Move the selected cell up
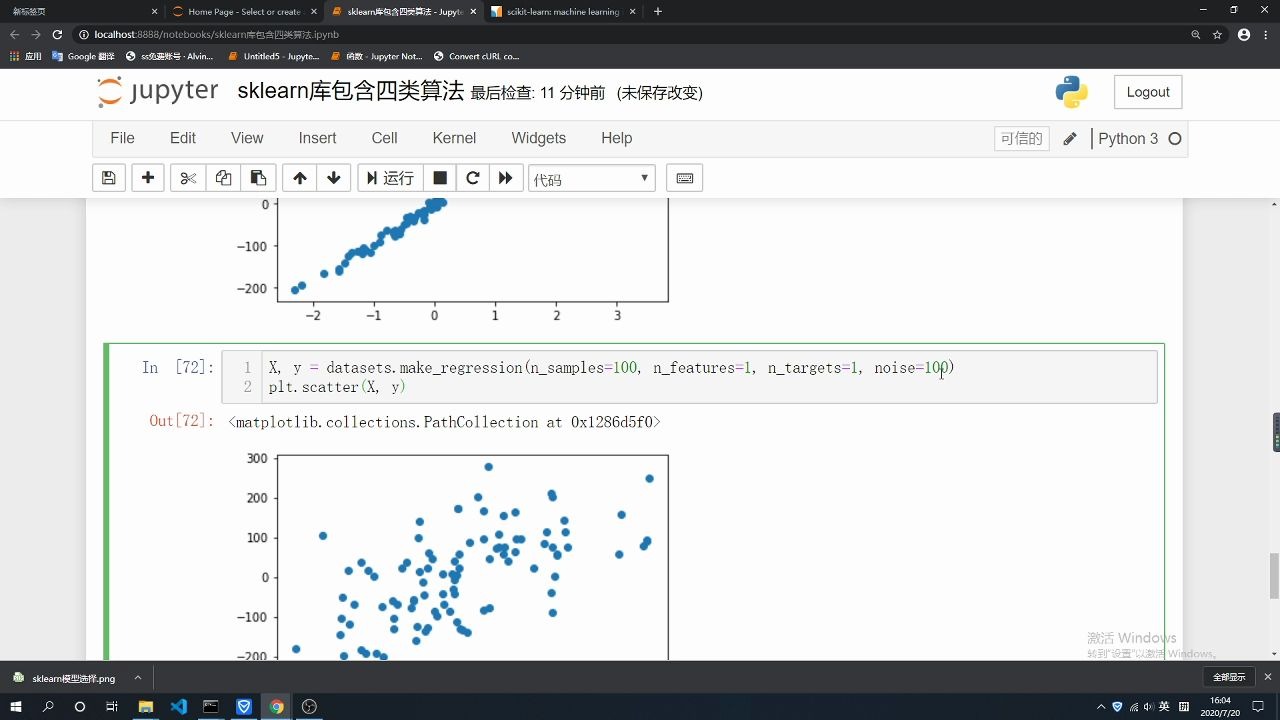 click(x=299, y=177)
